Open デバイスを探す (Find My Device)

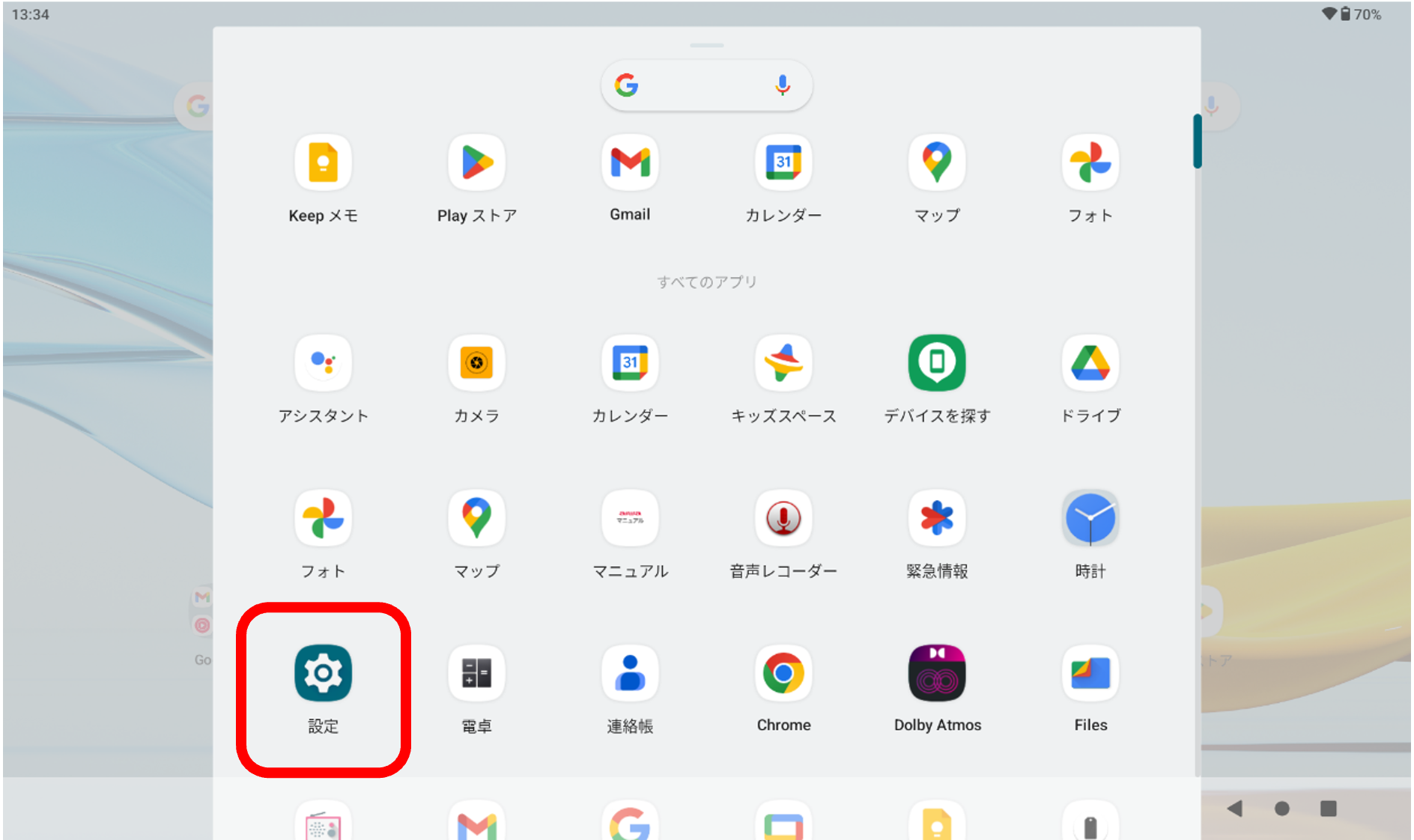coord(937,363)
